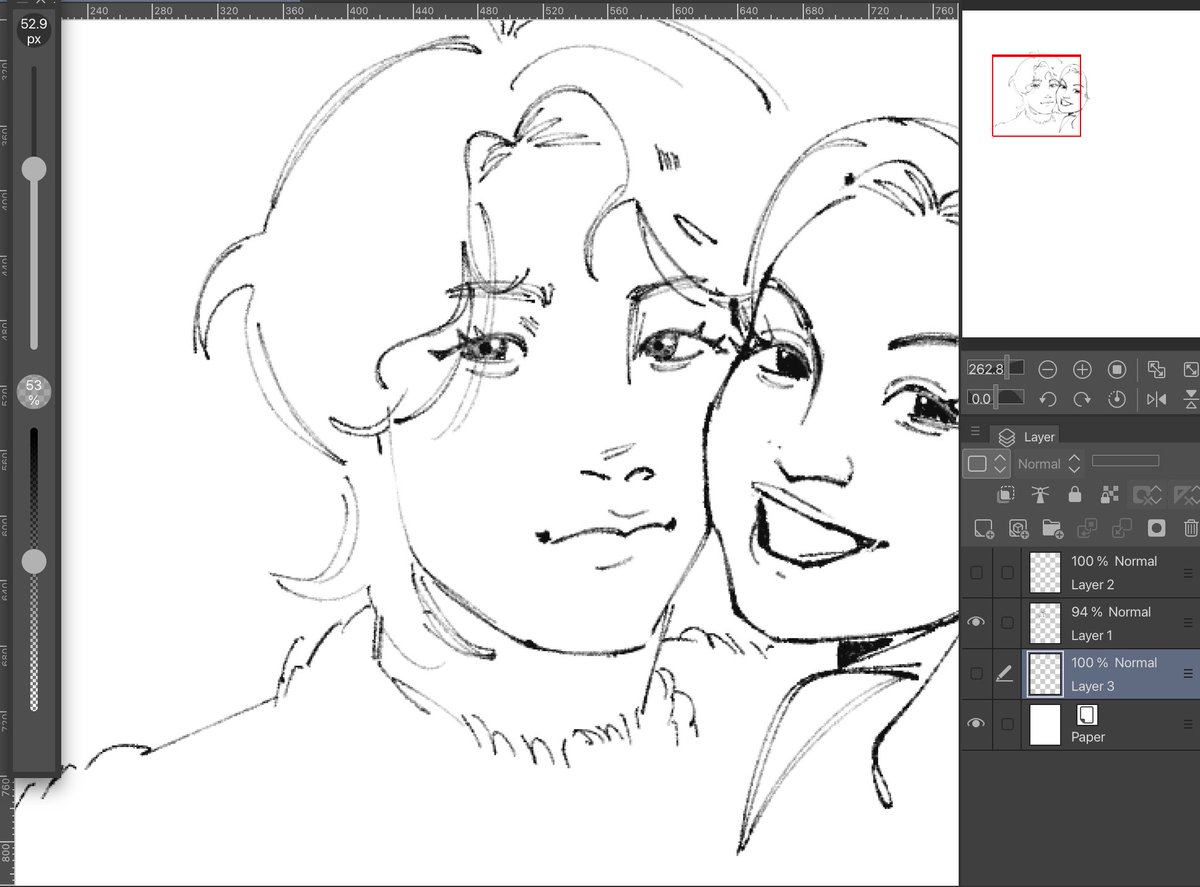Tick Layer 2's second-column checkbox
The width and height of the screenshot is (1200, 887).
(1007, 573)
